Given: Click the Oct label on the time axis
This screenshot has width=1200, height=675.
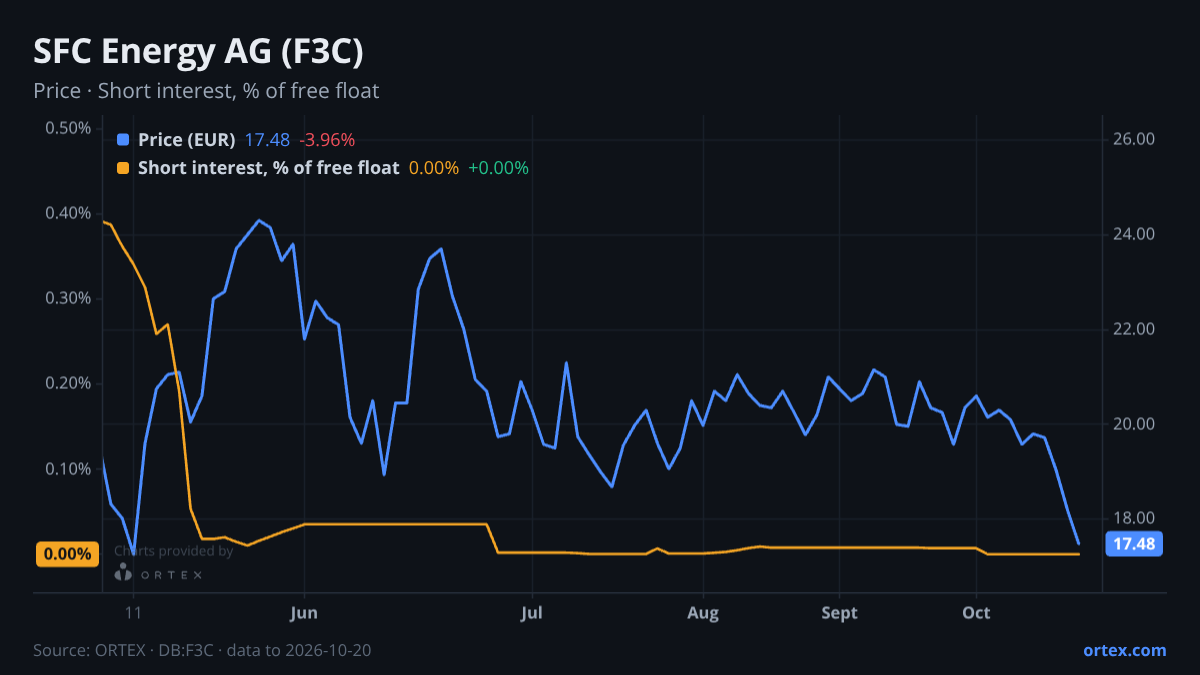Looking at the screenshot, I should (x=976, y=613).
